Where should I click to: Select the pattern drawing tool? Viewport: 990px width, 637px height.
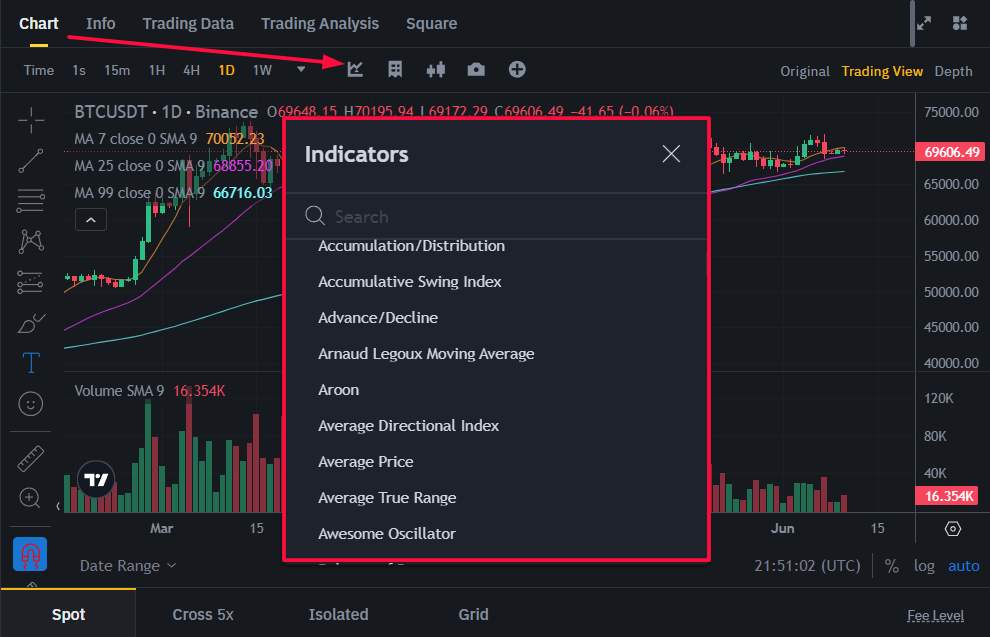tap(31, 241)
